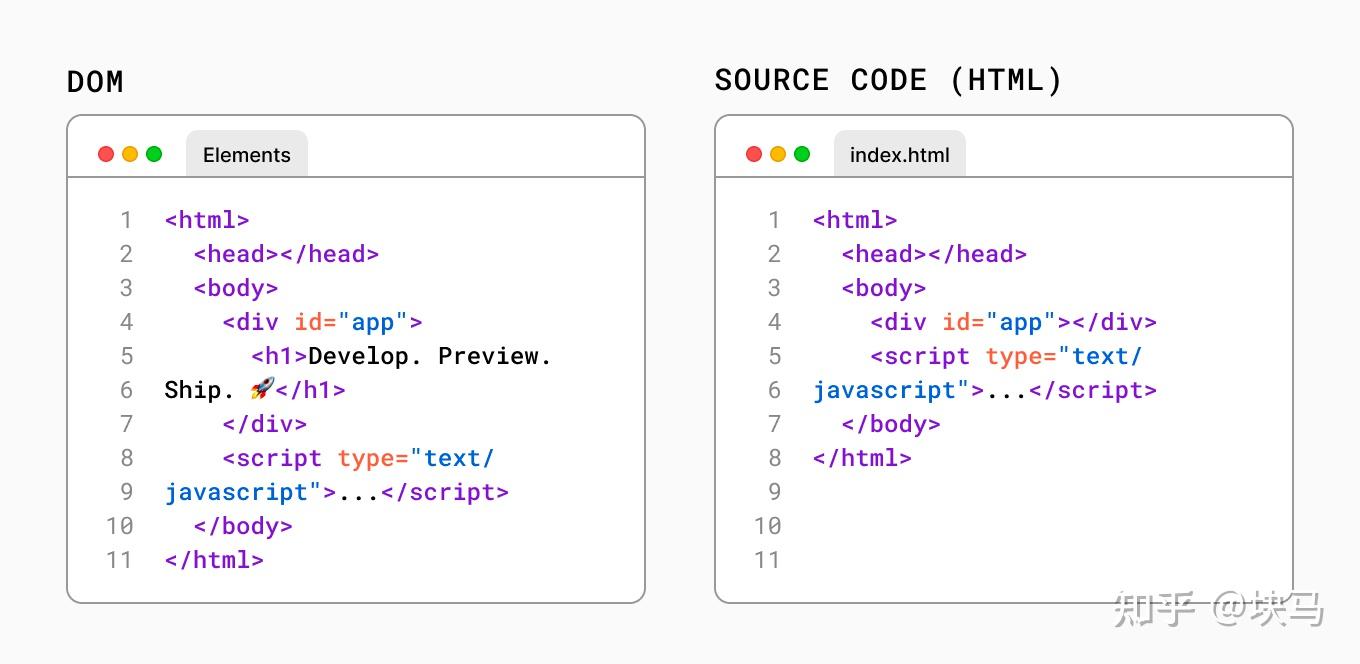
Task: Click the red circle in index.html window
Action: click(753, 154)
